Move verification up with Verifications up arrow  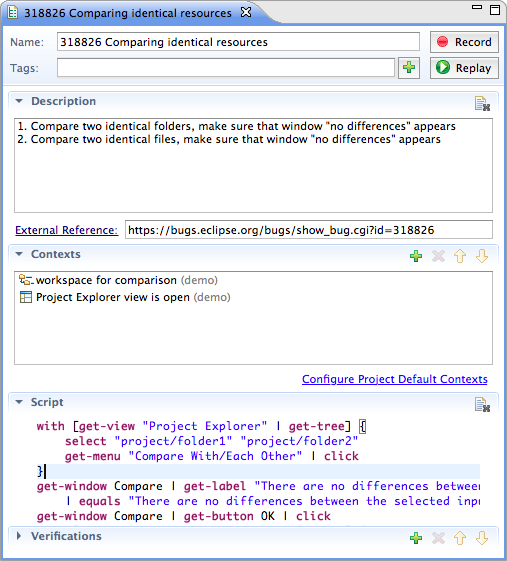pos(460,538)
